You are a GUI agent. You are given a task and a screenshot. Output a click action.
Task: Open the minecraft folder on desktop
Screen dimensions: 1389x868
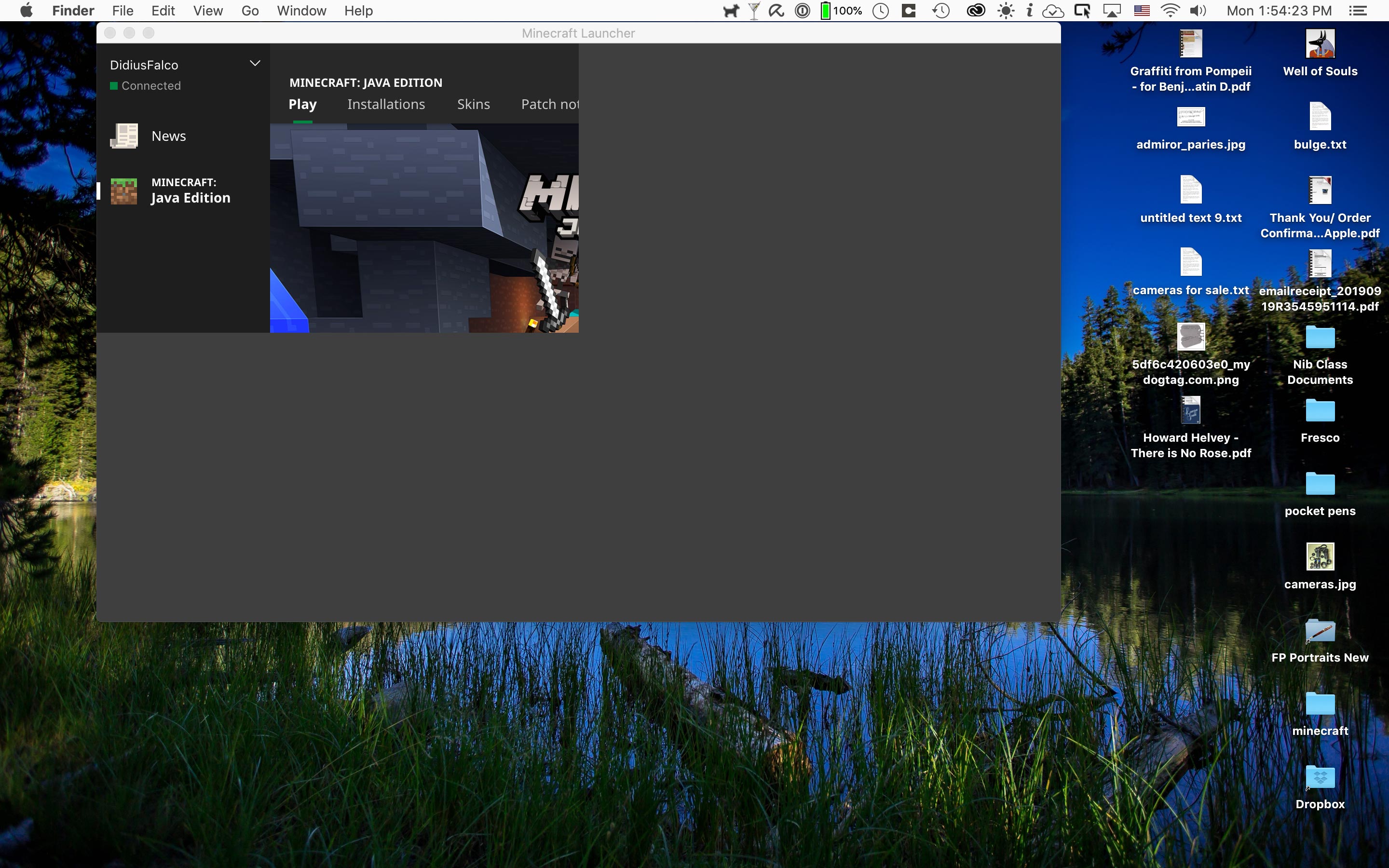pos(1320,704)
